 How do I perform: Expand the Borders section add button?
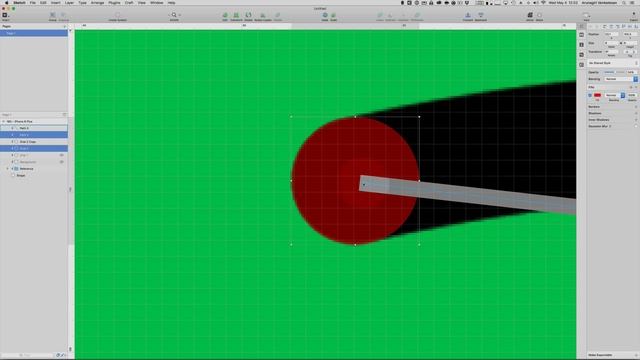point(636,107)
